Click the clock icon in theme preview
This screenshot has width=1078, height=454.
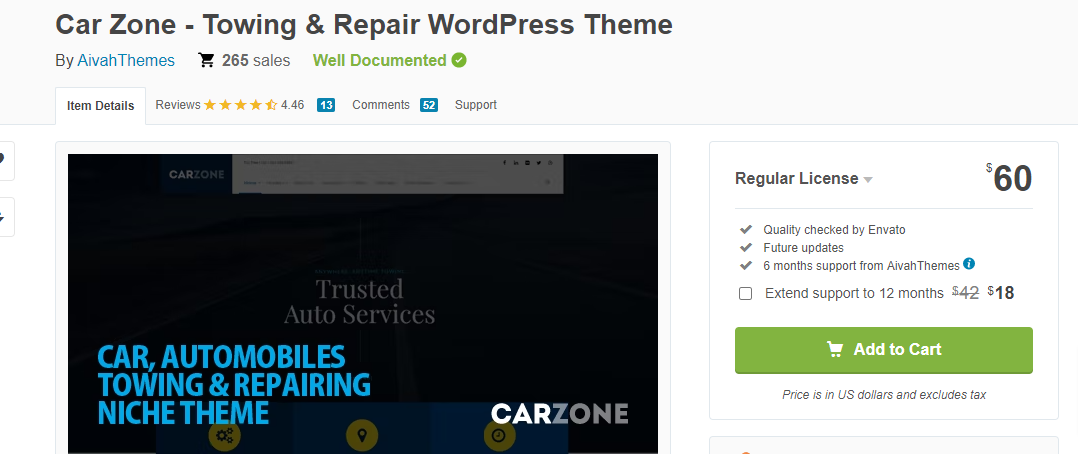point(499,435)
